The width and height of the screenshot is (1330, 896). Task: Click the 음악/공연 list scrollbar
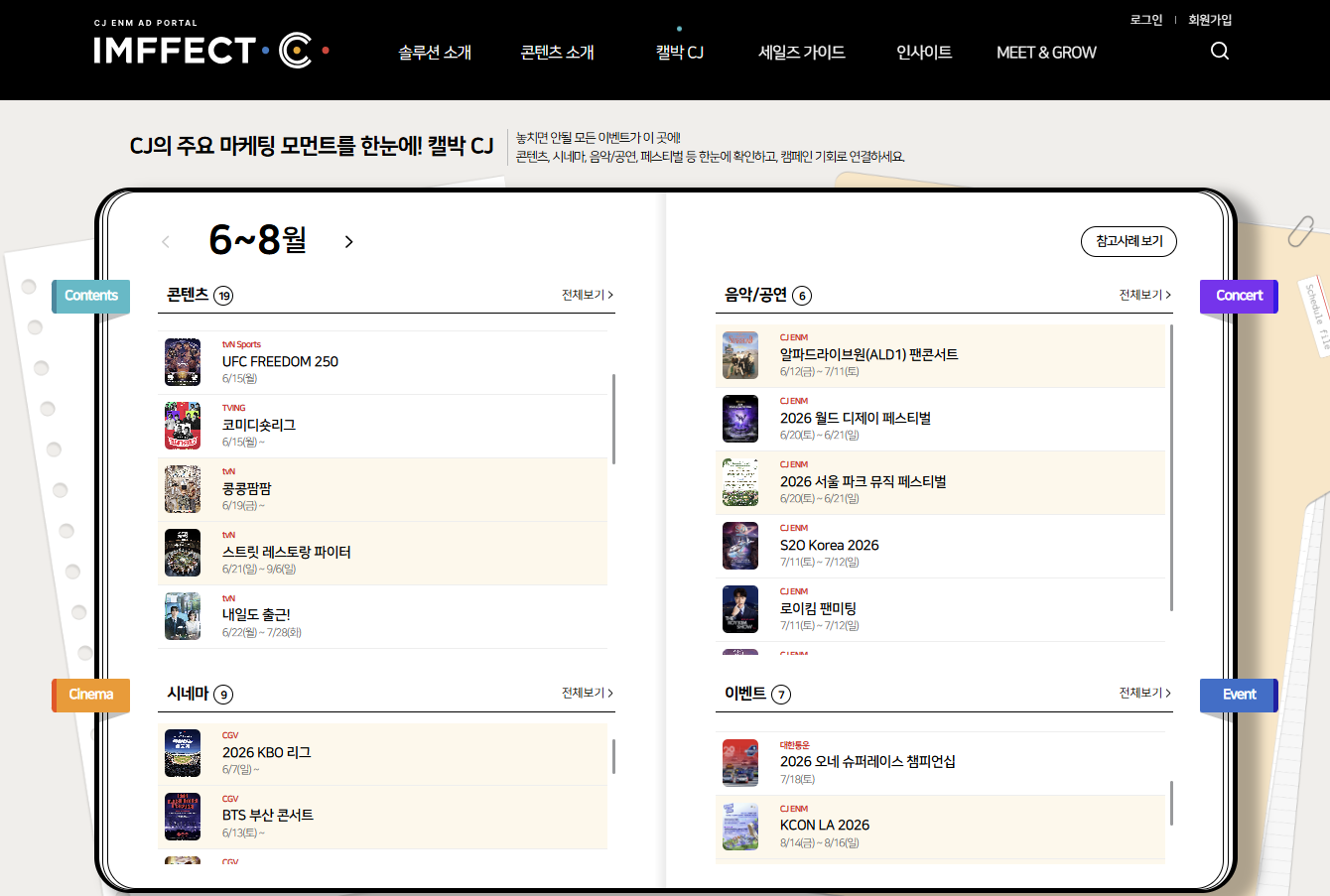pyautogui.click(x=1172, y=467)
